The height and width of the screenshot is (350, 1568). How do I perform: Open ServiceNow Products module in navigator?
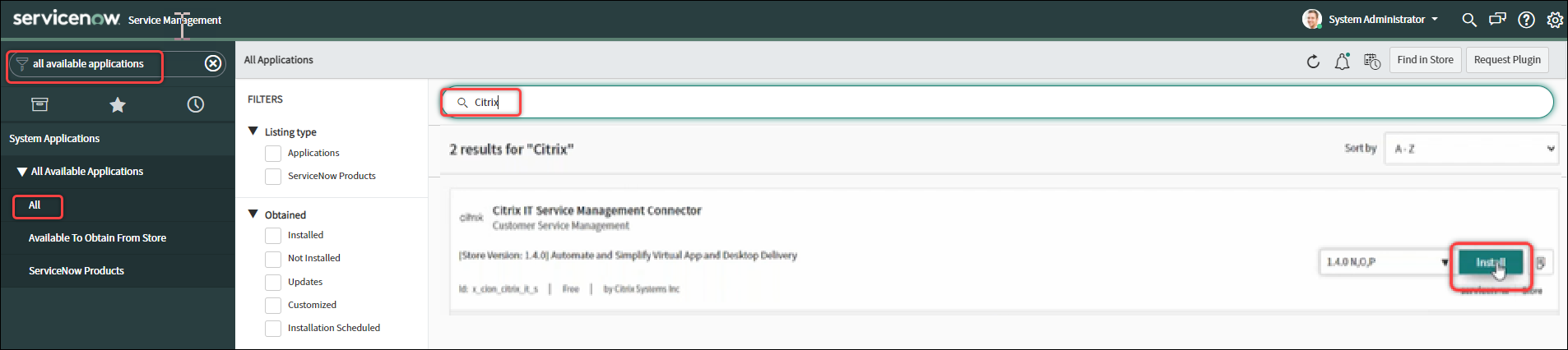click(x=76, y=271)
